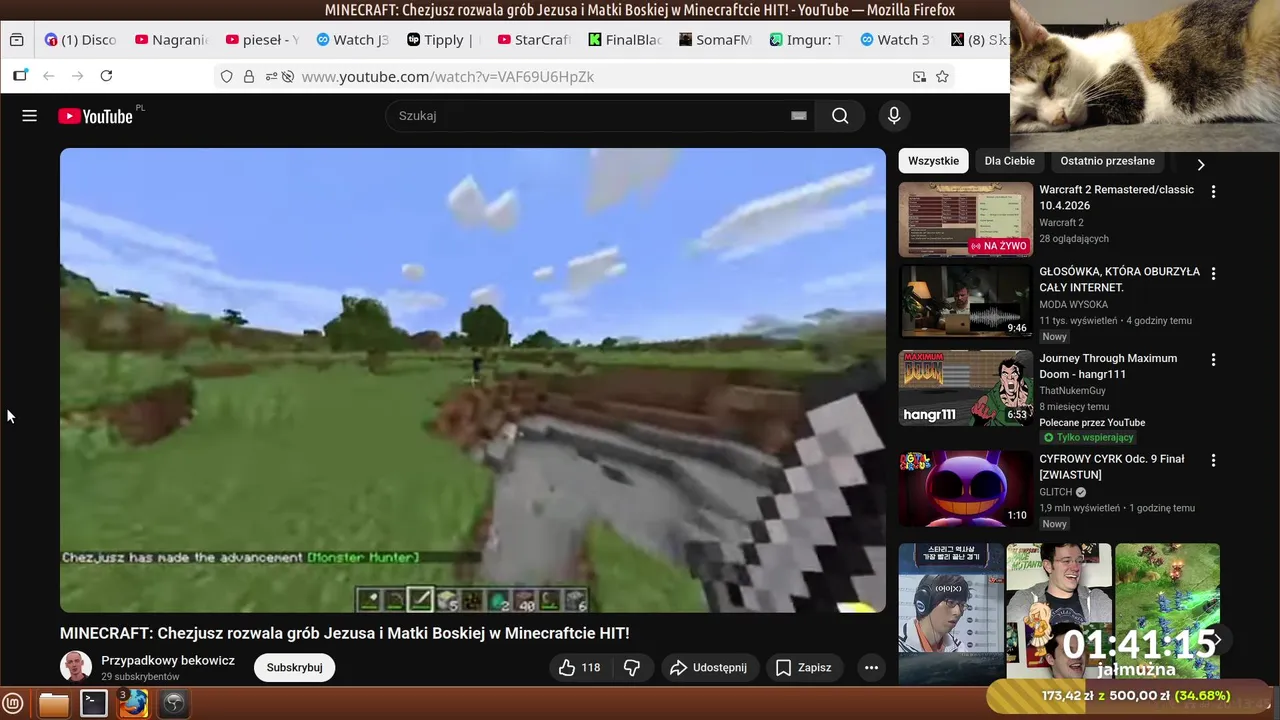The height and width of the screenshot is (720, 1280).
Task: List all tabs with Firefox tab overview icon
Action: [x=16, y=40]
